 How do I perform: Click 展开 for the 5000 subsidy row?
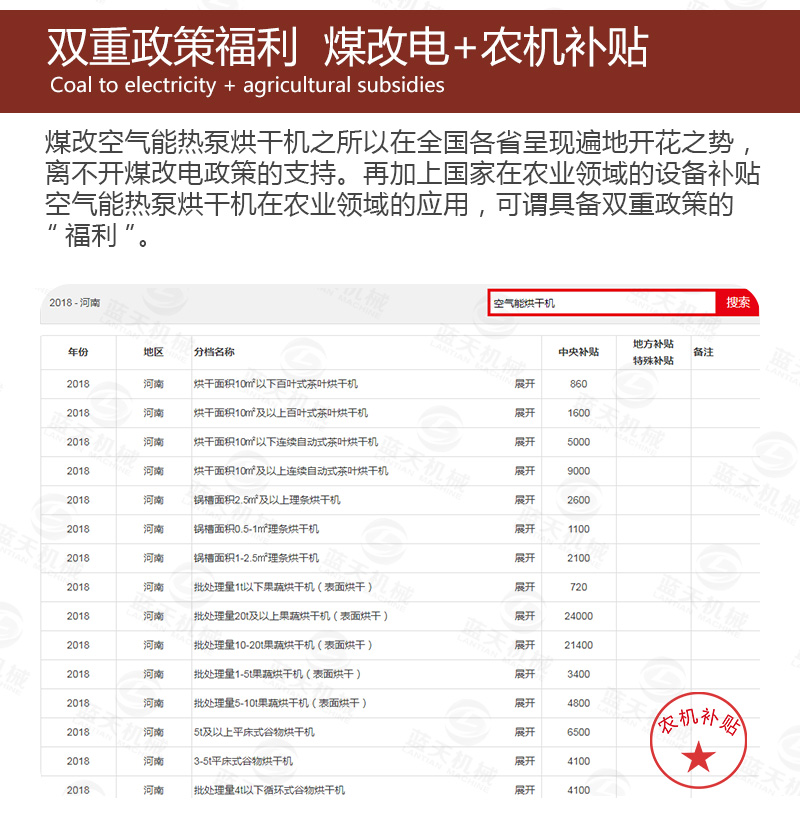pos(525,442)
